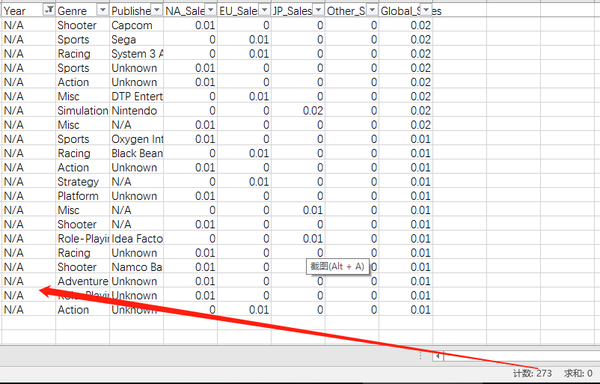
Task: Select the Action genre cell in last row
Action: point(83,309)
